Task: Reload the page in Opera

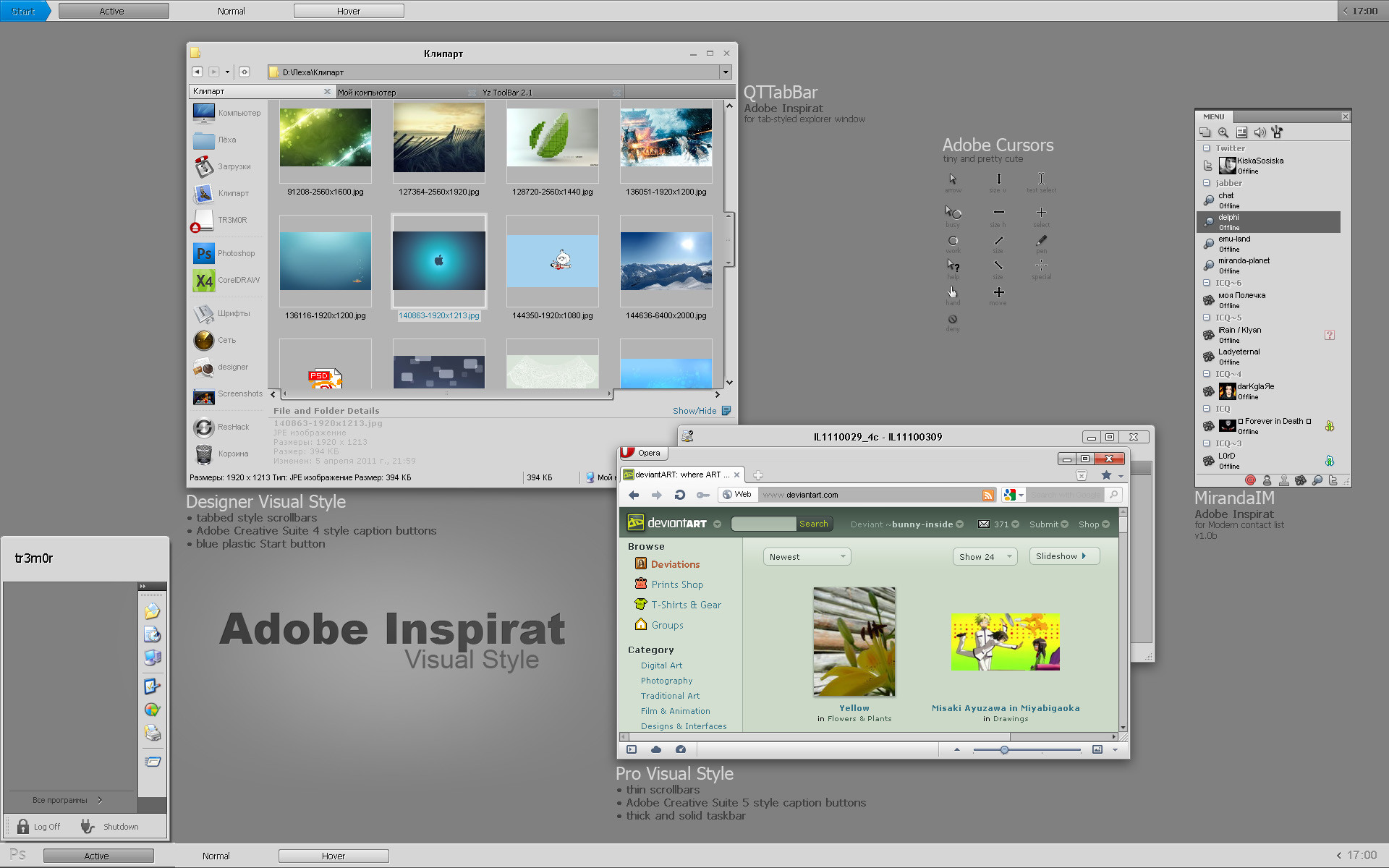Action: pyautogui.click(x=679, y=495)
